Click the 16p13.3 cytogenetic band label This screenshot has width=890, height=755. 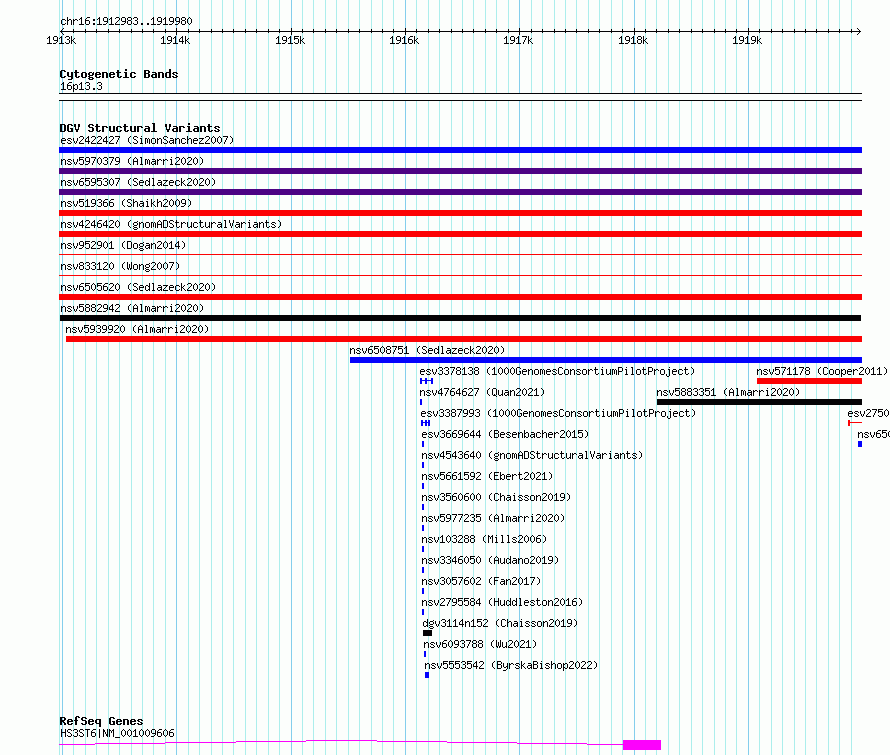point(81,86)
